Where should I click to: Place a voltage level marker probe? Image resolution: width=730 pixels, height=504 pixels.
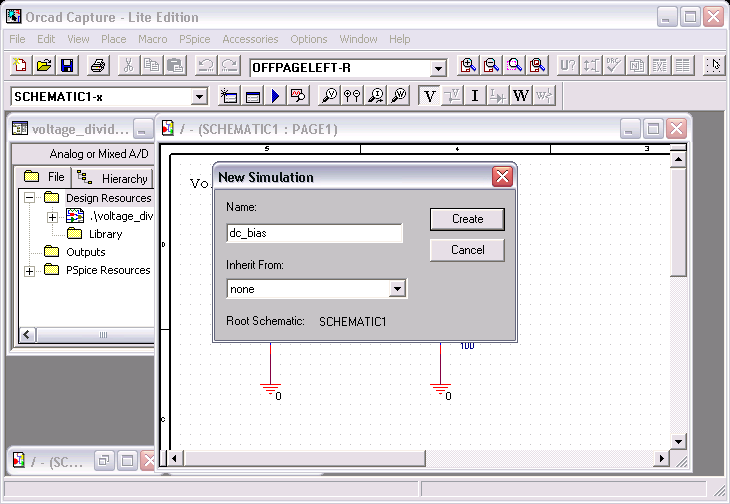[330, 96]
